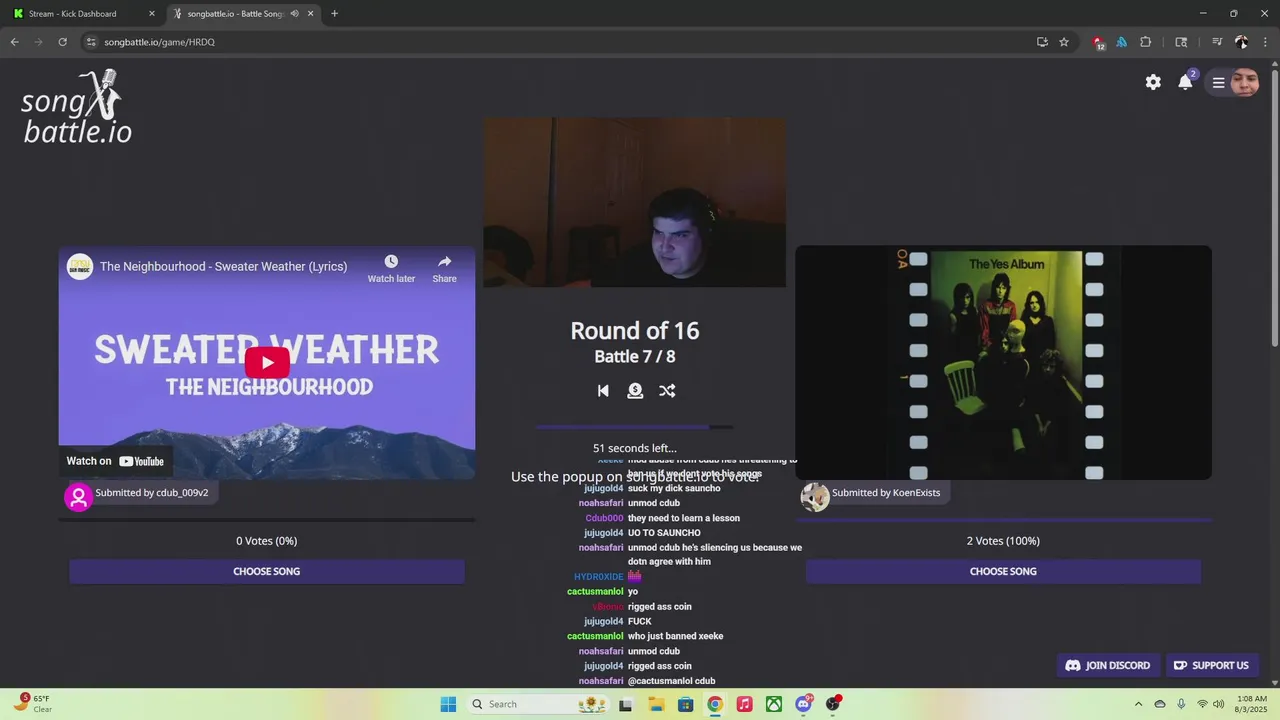View site information icon
1280x720 pixels.
click(91, 42)
